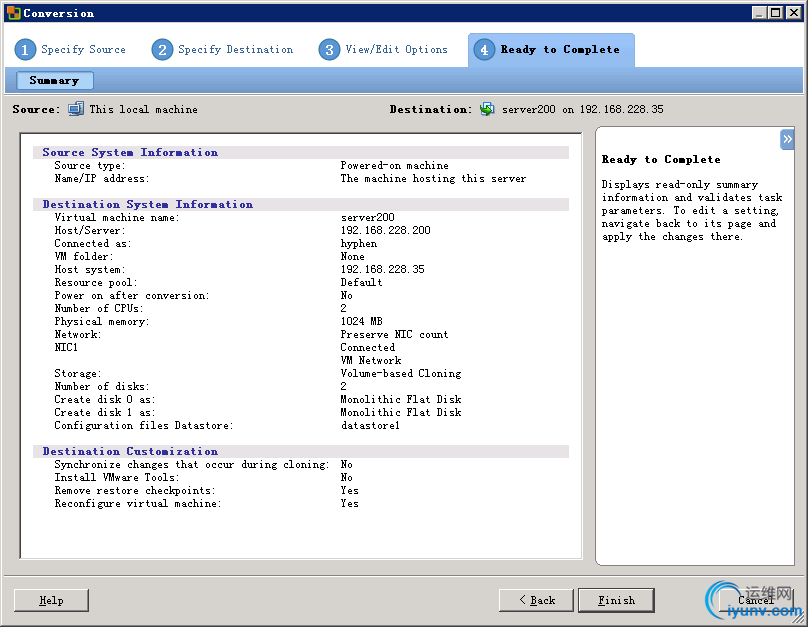Click the Conversion app icon in title bar

point(14,13)
